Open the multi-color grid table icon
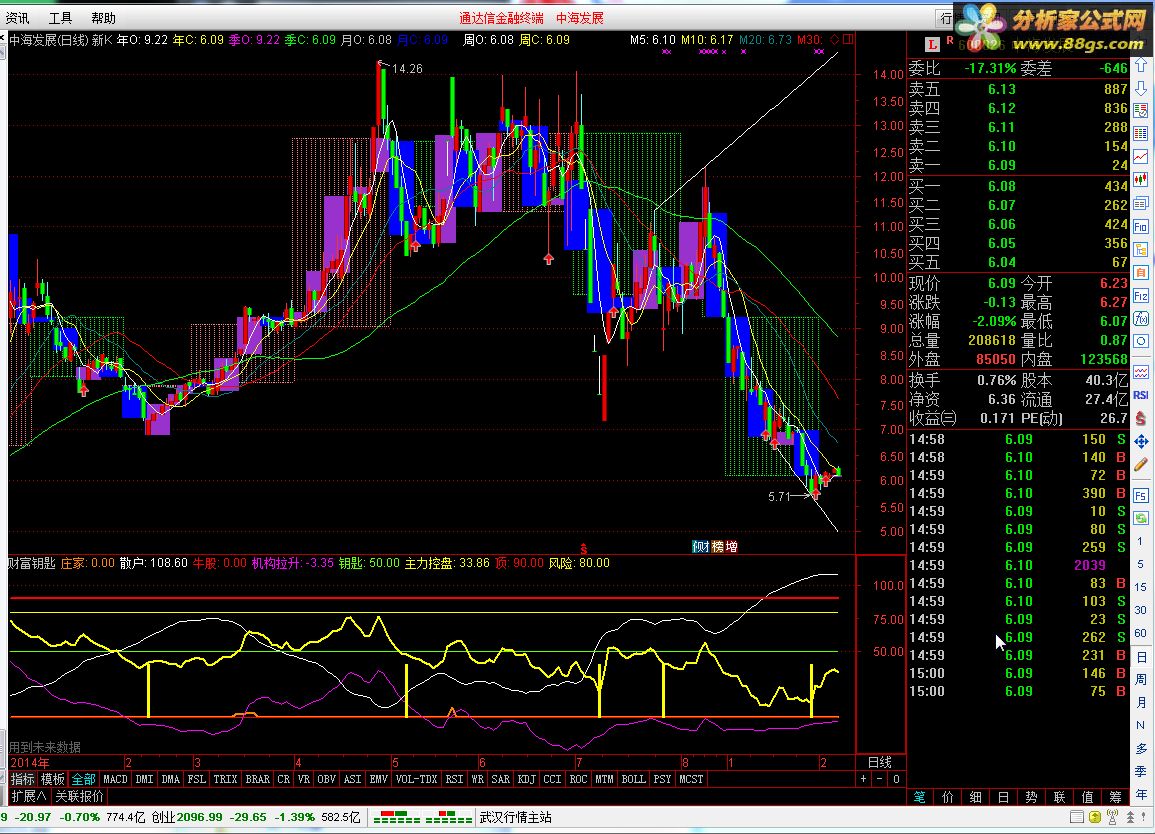The image size is (1155, 834). [x=1141, y=134]
